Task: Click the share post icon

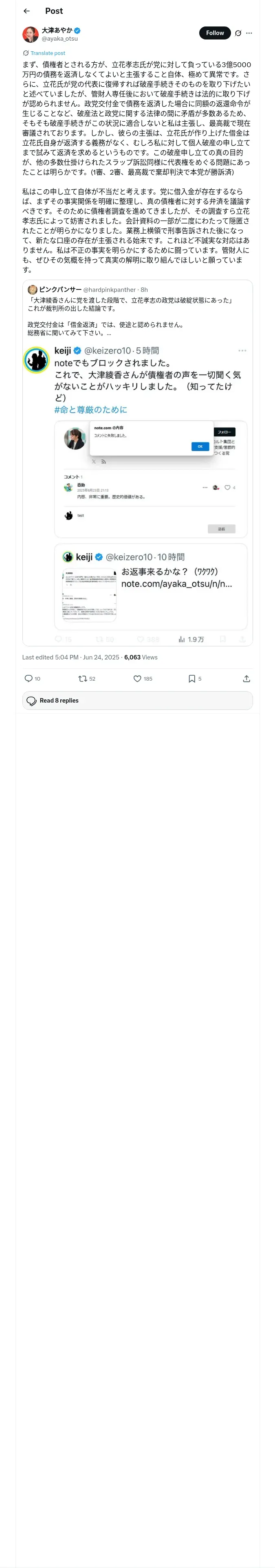Action: [246, 678]
